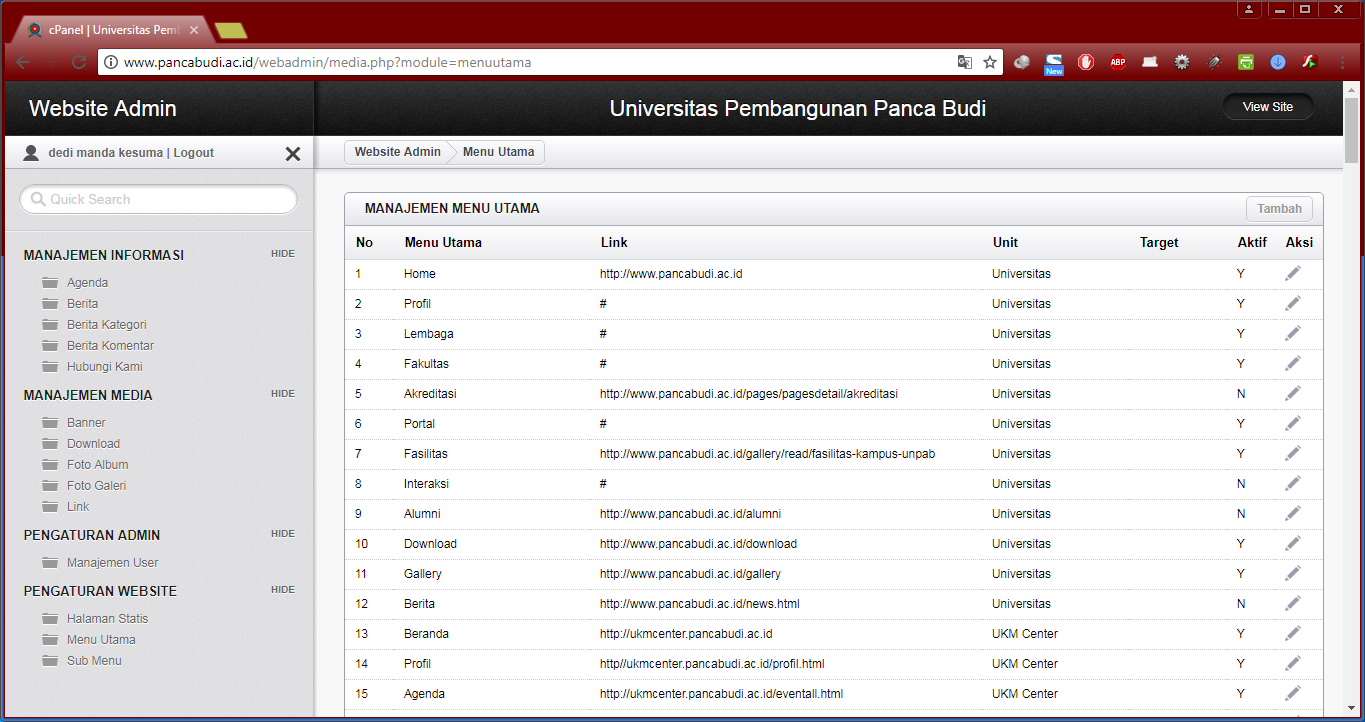
Task: Open Manajemen User from the sidebar
Action: click(x=112, y=563)
